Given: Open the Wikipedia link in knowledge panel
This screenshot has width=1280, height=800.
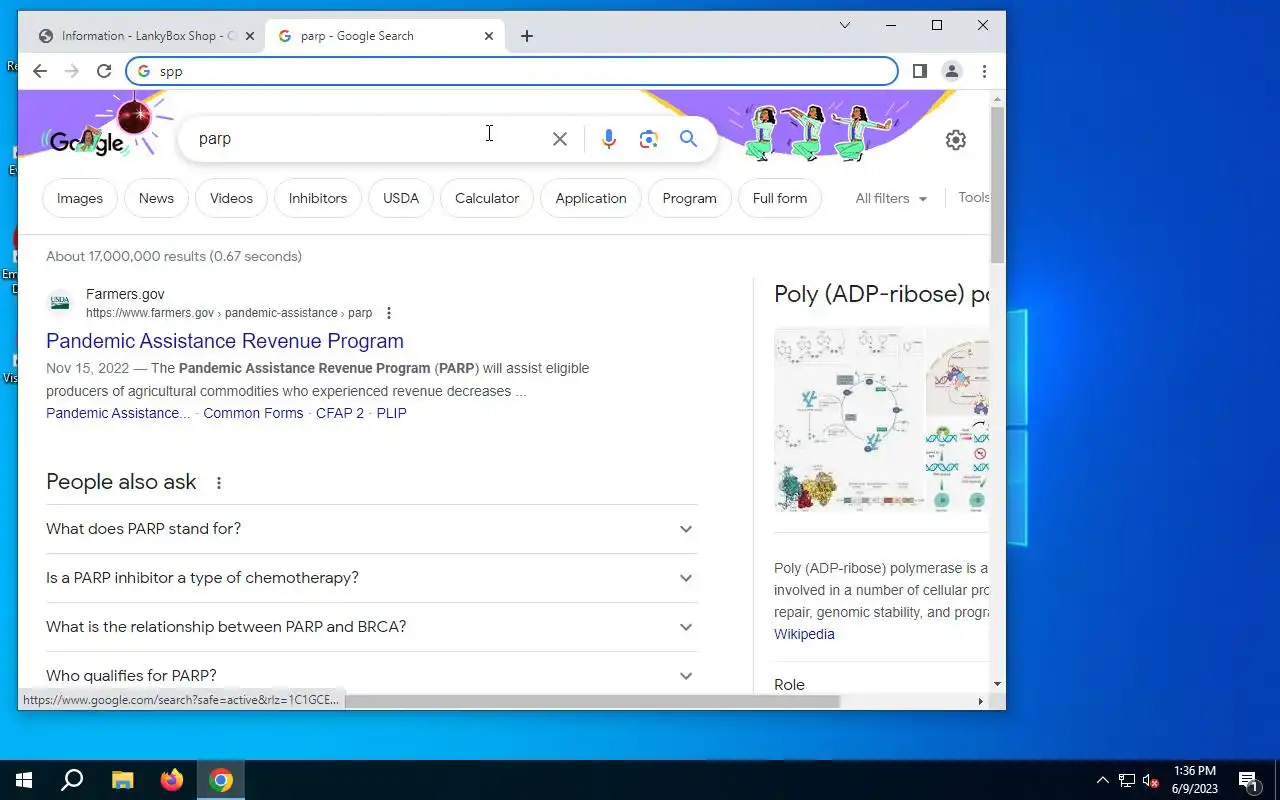Looking at the screenshot, I should pyautogui.click(x=804, y=634).
